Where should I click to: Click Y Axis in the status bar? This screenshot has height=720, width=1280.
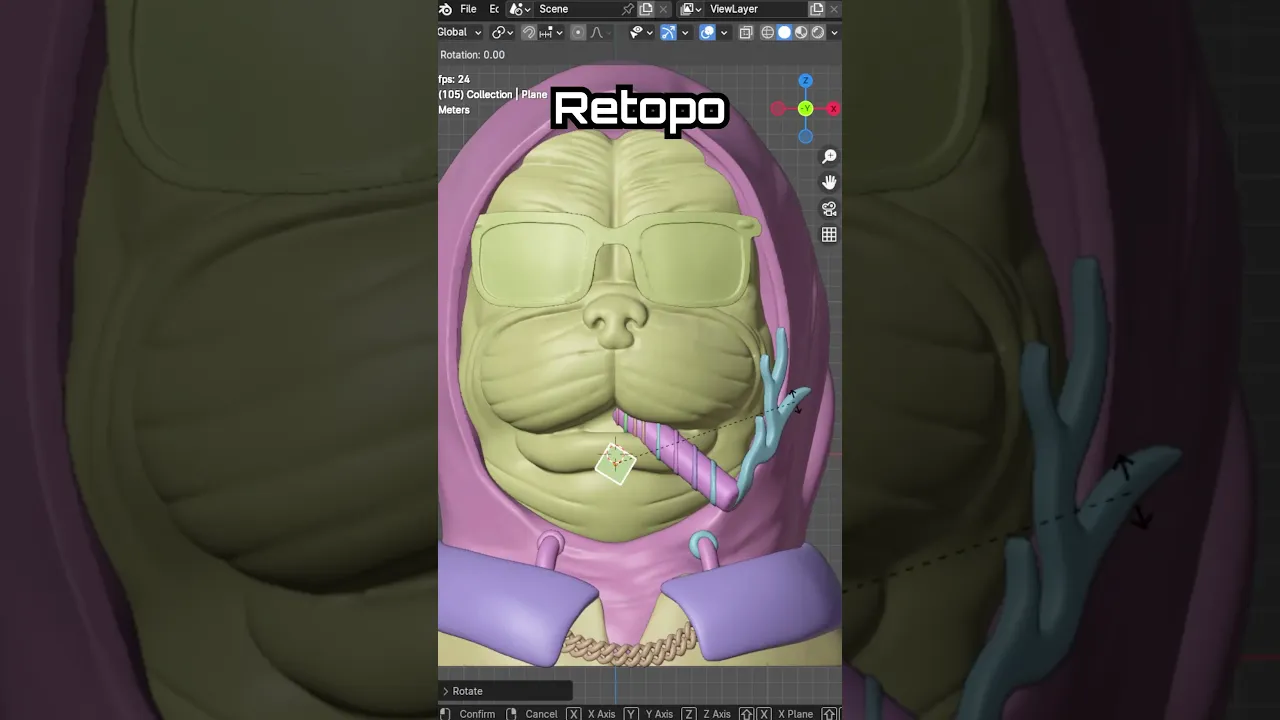coord(659,714)
